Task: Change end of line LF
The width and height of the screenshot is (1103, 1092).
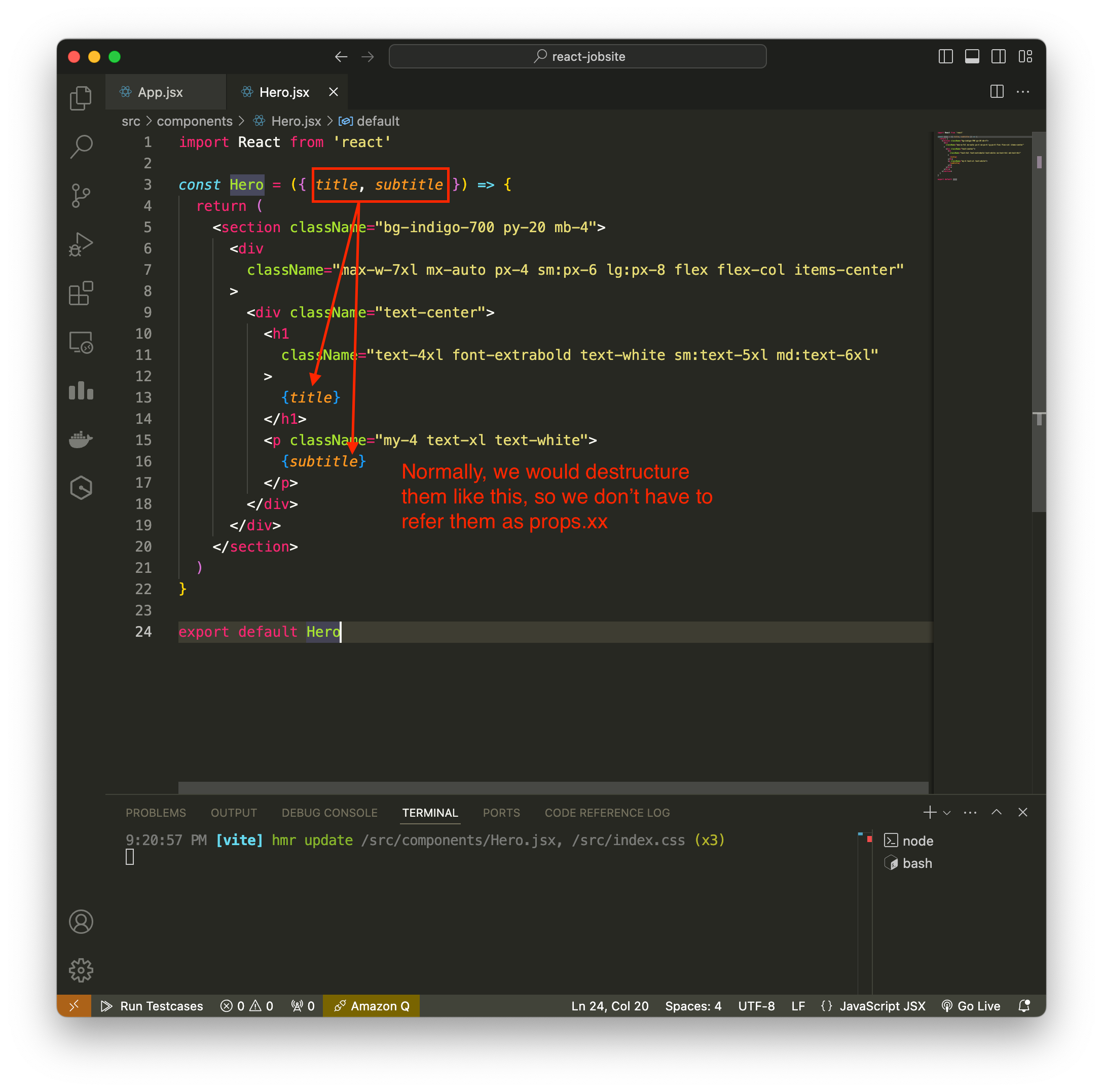Action: pos(798,1006)
